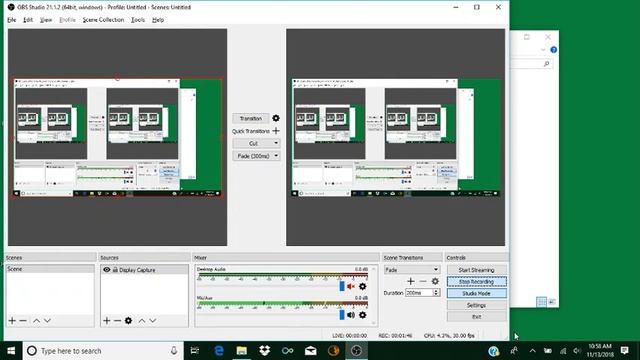
Task: Adjust Duration spinner arrows
Action: (436, 293)
